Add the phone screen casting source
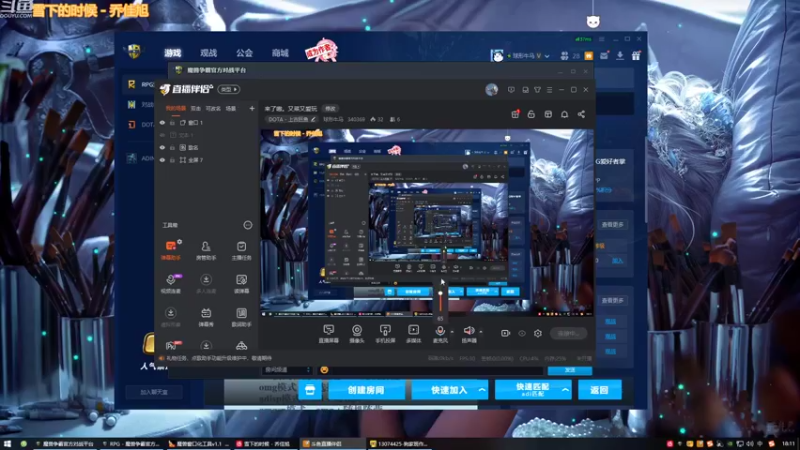Image resolution: width=800 pixels, height=450 pixels. click(385, 333)
